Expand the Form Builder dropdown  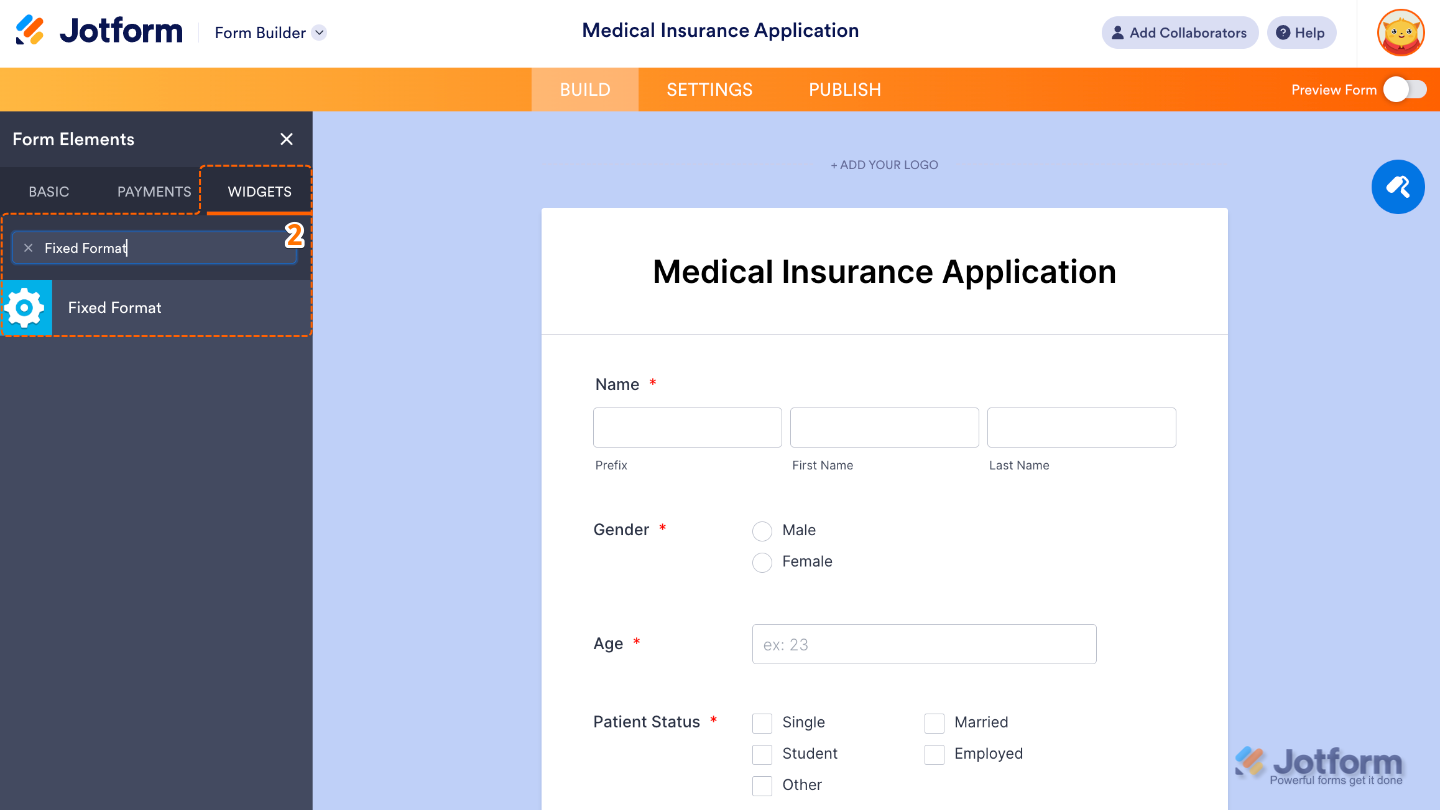tap(319, 32)
